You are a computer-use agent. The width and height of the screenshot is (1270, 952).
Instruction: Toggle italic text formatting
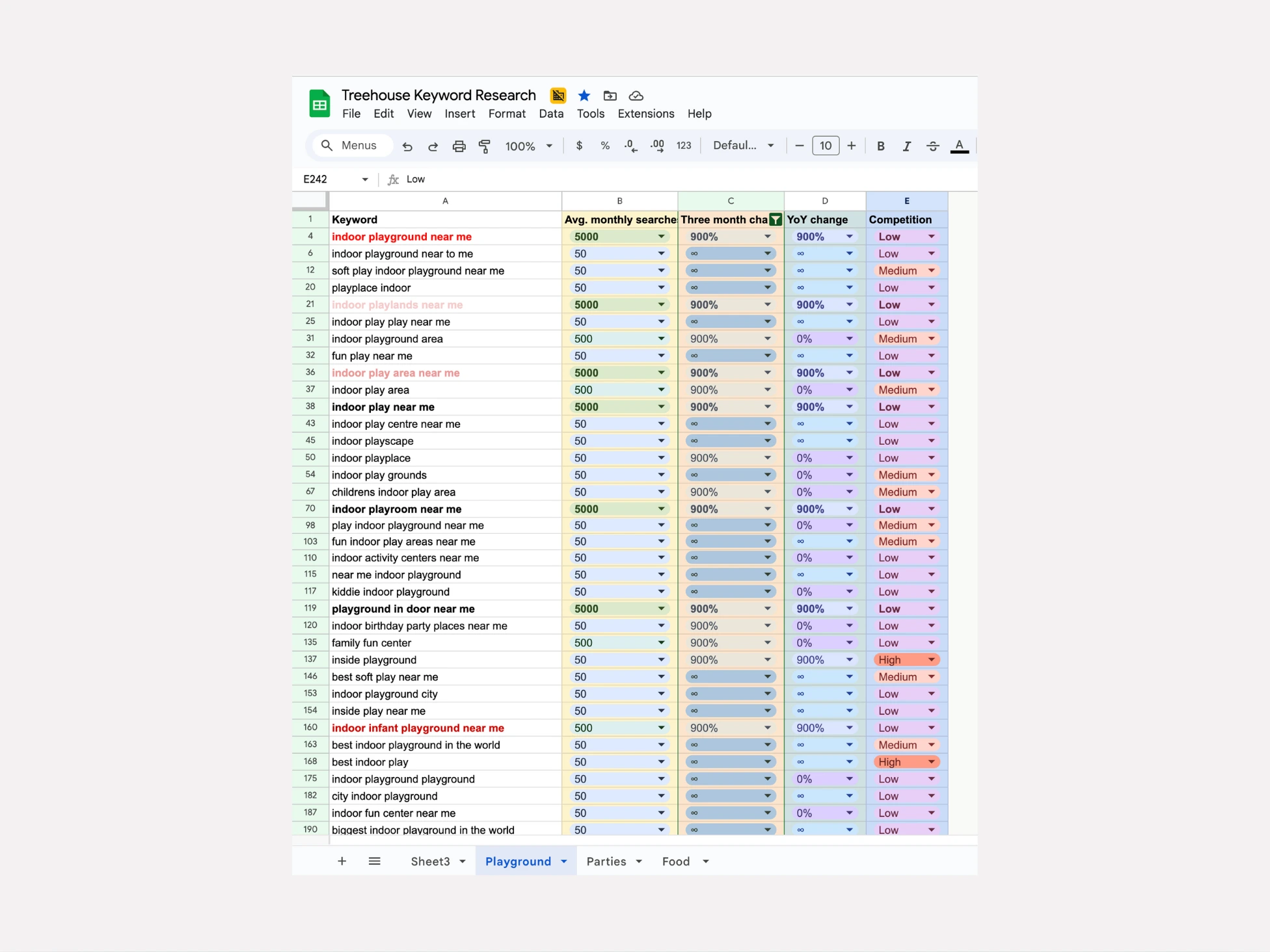tap(906, 146)
